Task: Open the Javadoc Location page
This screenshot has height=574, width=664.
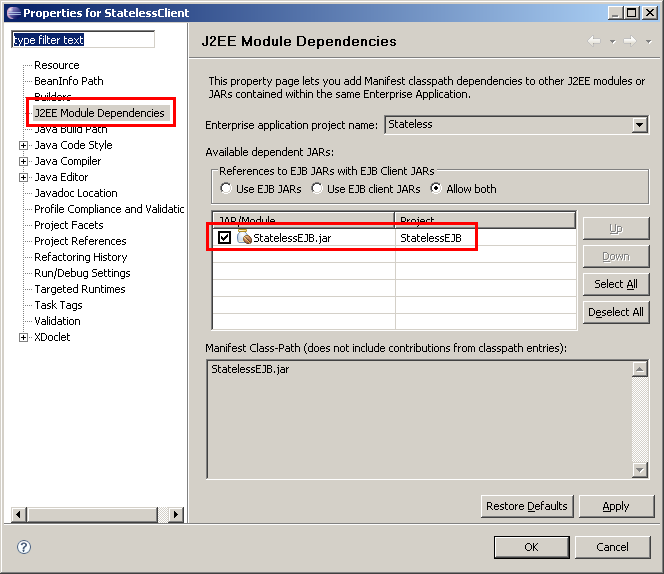Action: pos(76,193)
